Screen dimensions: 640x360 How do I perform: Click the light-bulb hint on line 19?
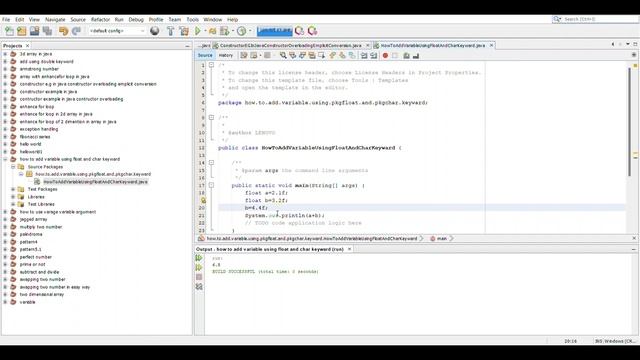(x=203, y=200)
